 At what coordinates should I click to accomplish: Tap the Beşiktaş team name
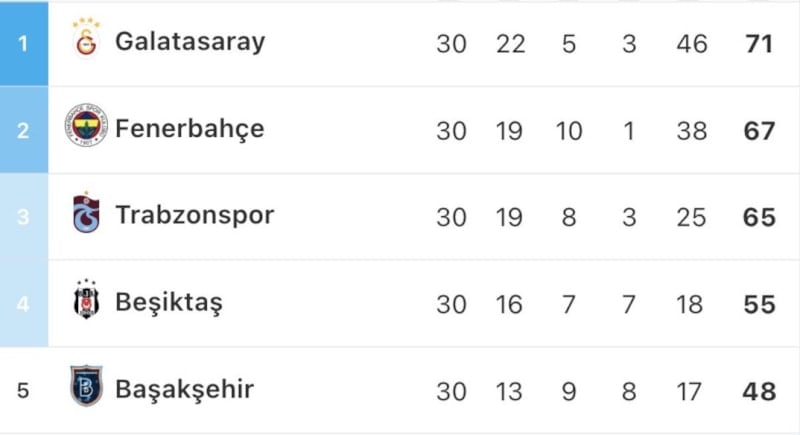169,302
